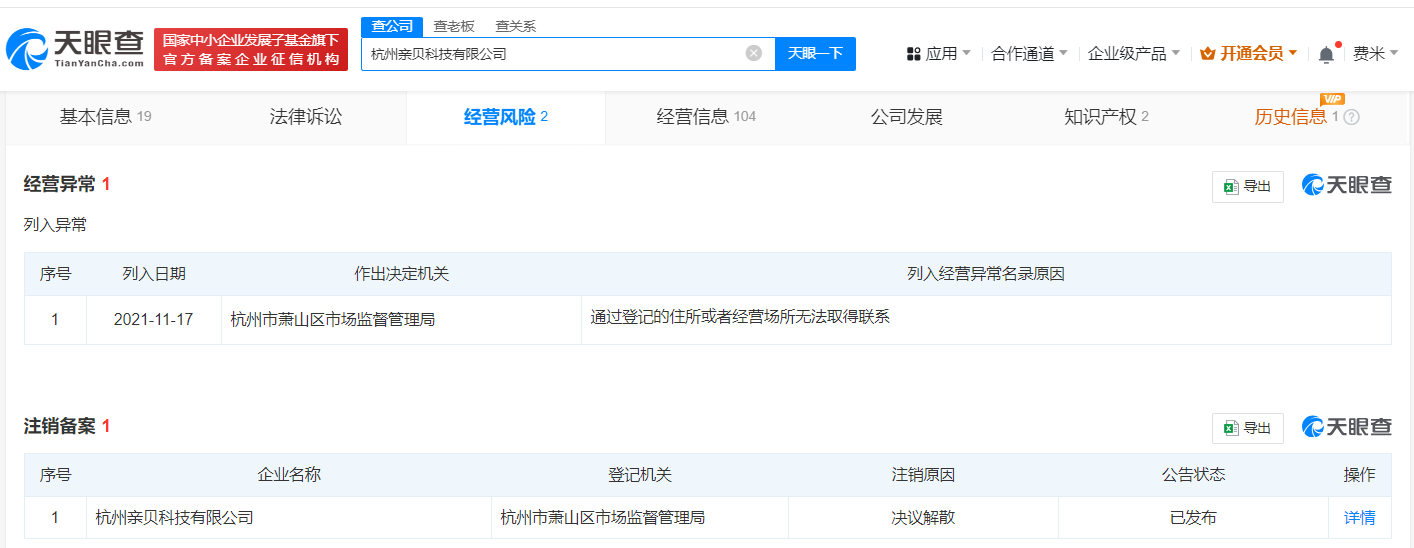Clear the search box text

point(754,53)
